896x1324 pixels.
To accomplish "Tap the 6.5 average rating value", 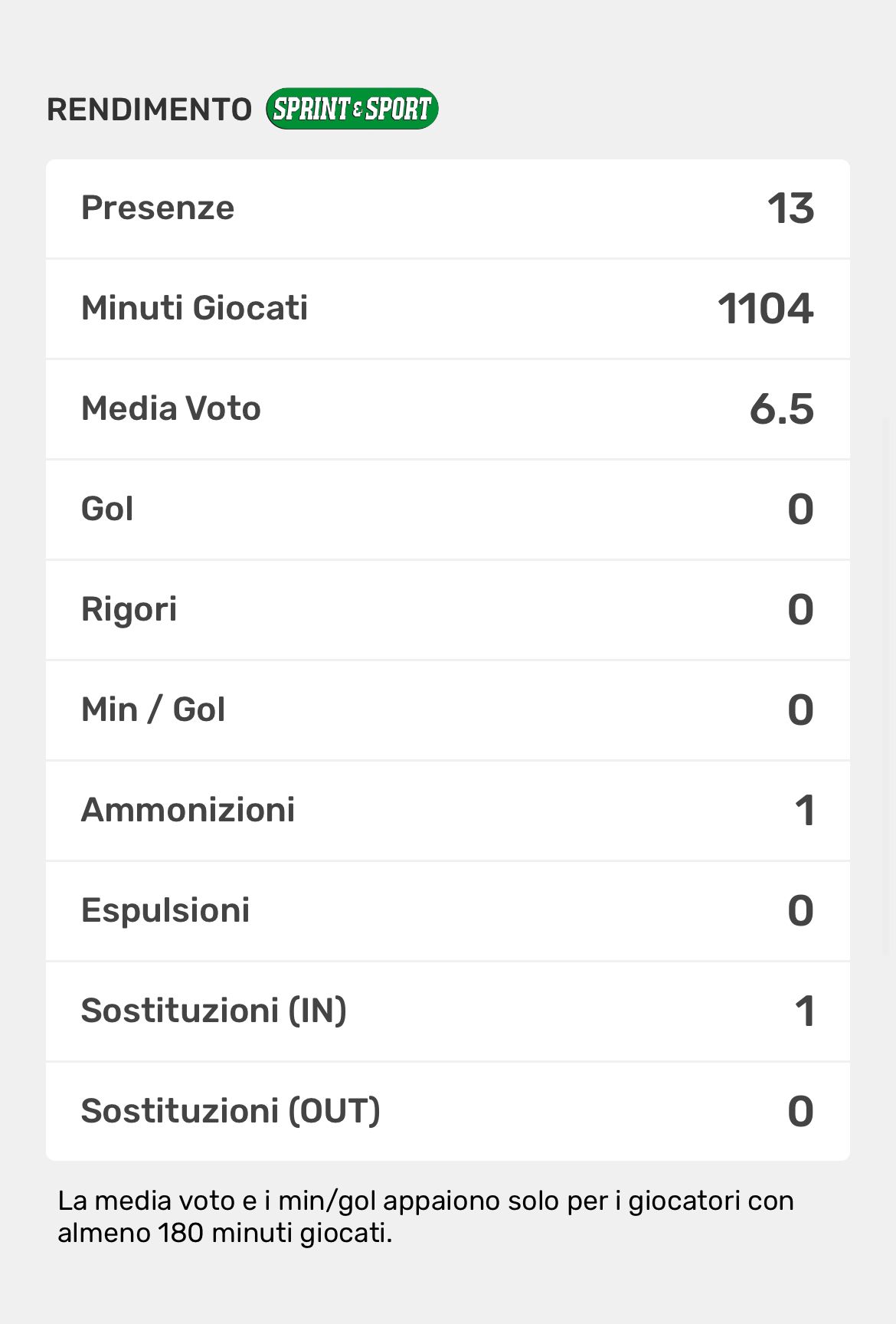I will click(x=781, y=409).
